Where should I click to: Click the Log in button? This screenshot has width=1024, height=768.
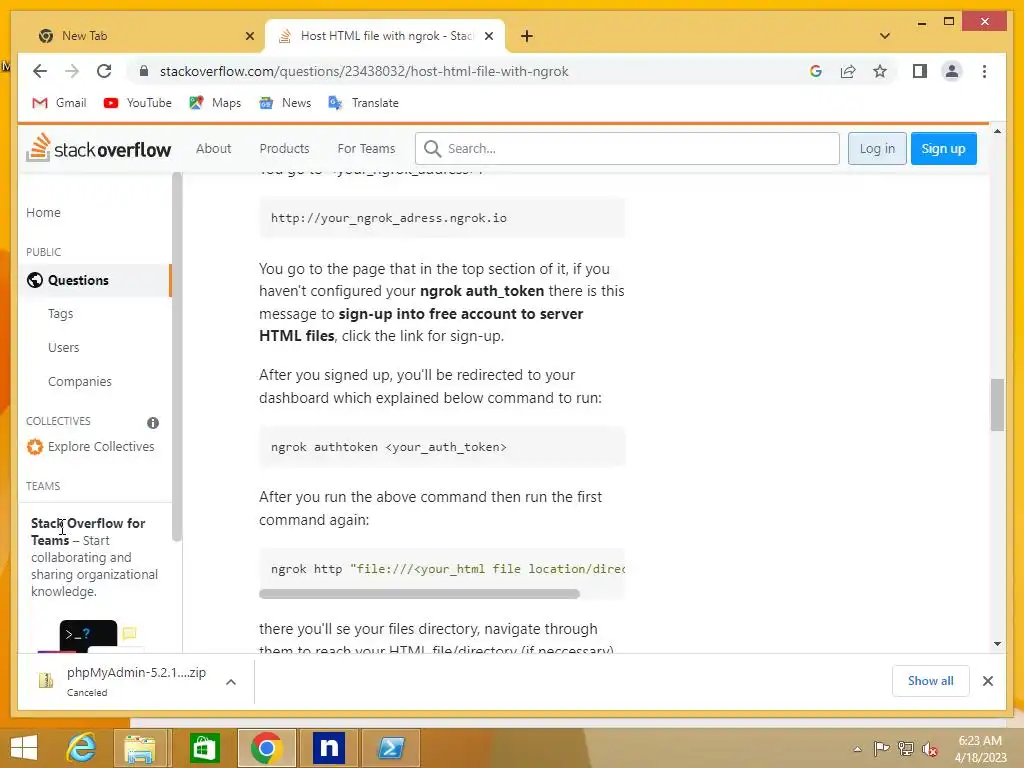tap(877, 148)
